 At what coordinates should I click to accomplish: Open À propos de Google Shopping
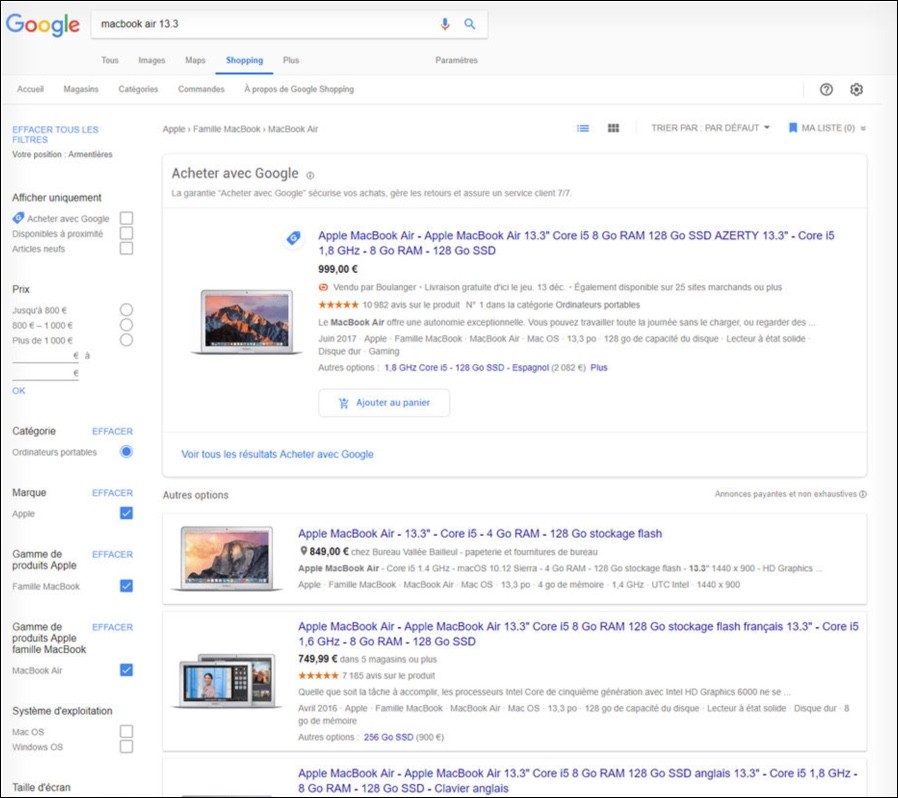point(299,89)
